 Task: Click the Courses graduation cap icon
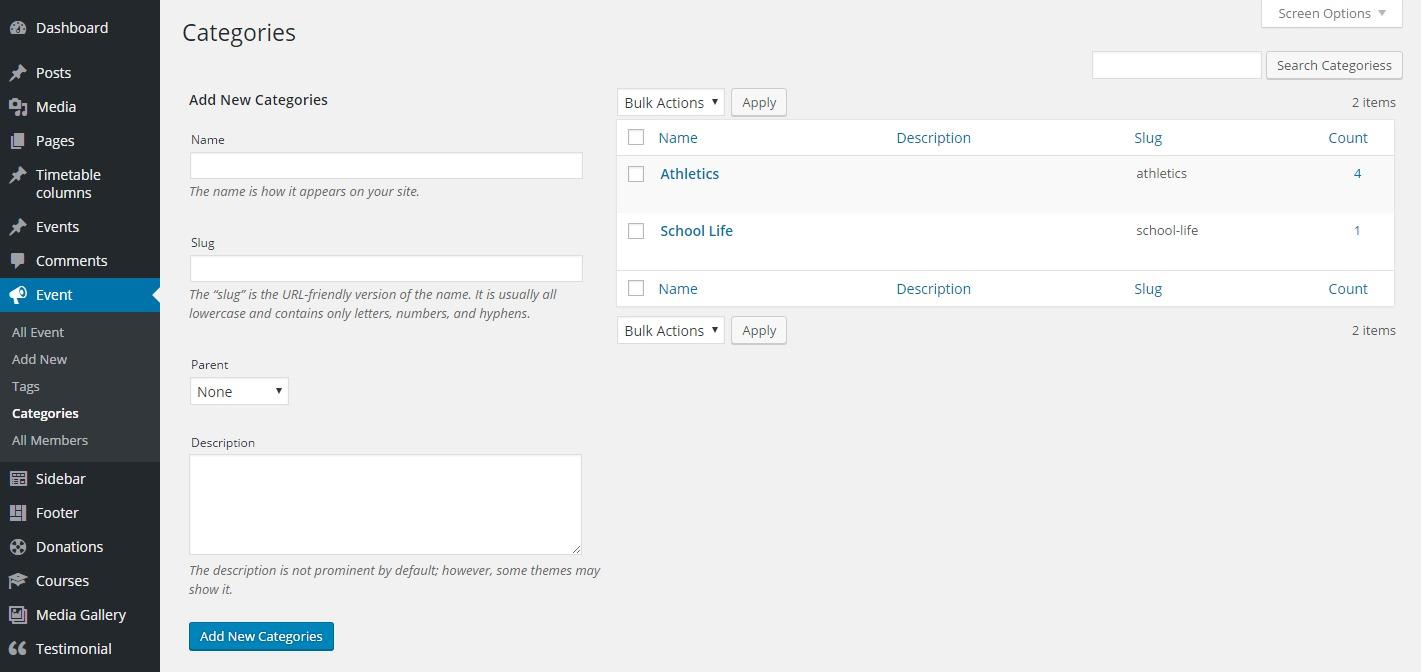(18, 581)
